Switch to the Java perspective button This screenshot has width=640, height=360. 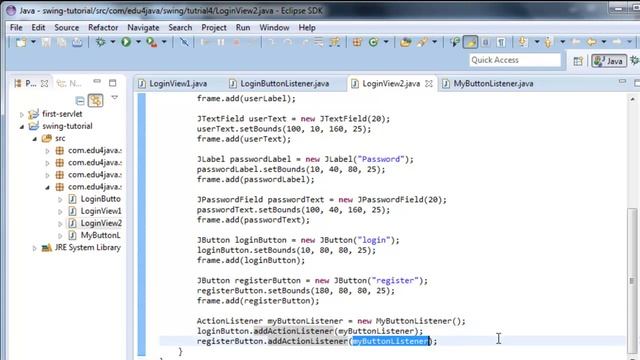click(609, 61)
